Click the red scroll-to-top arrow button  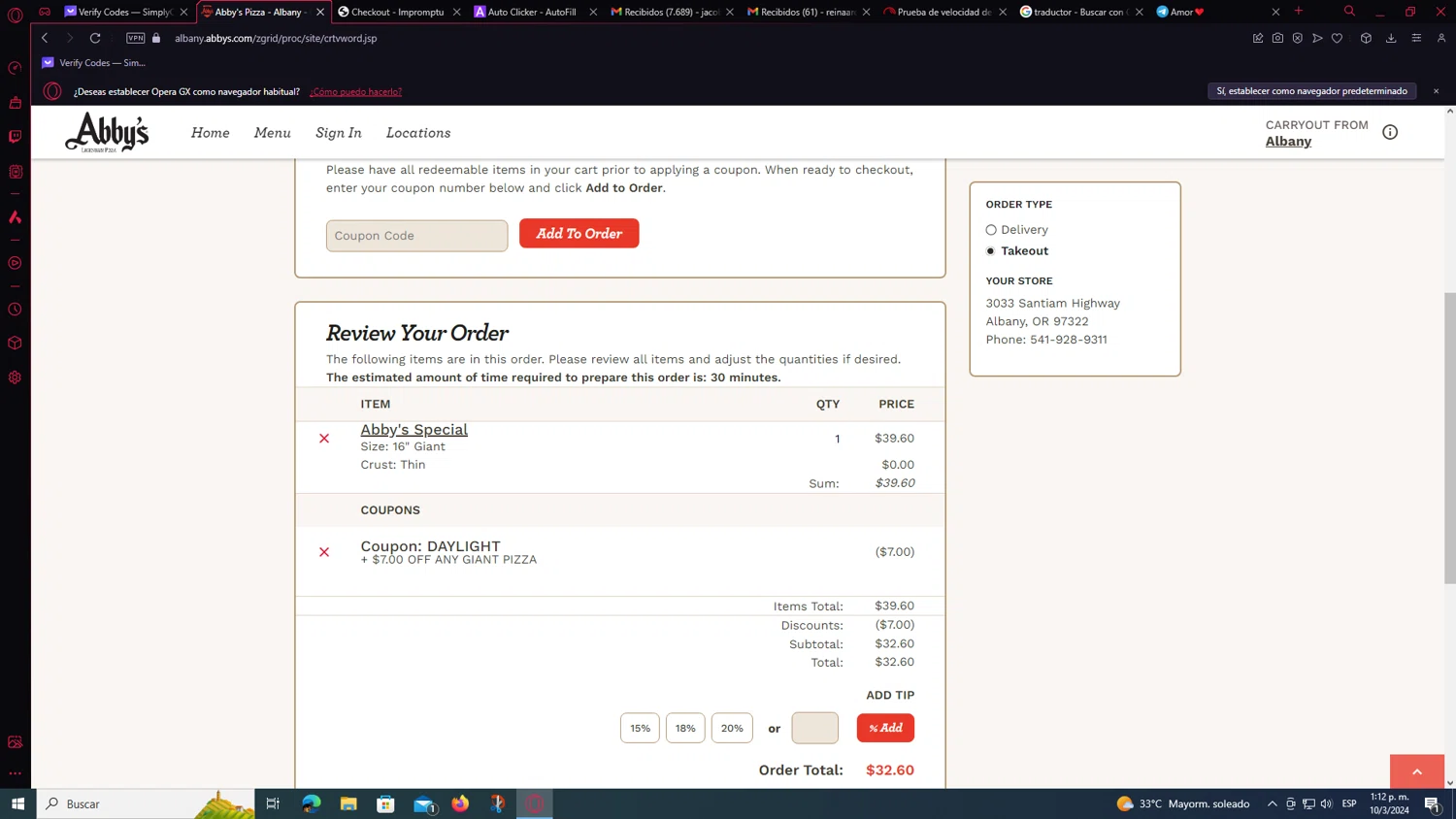(x=1417, y=771)
